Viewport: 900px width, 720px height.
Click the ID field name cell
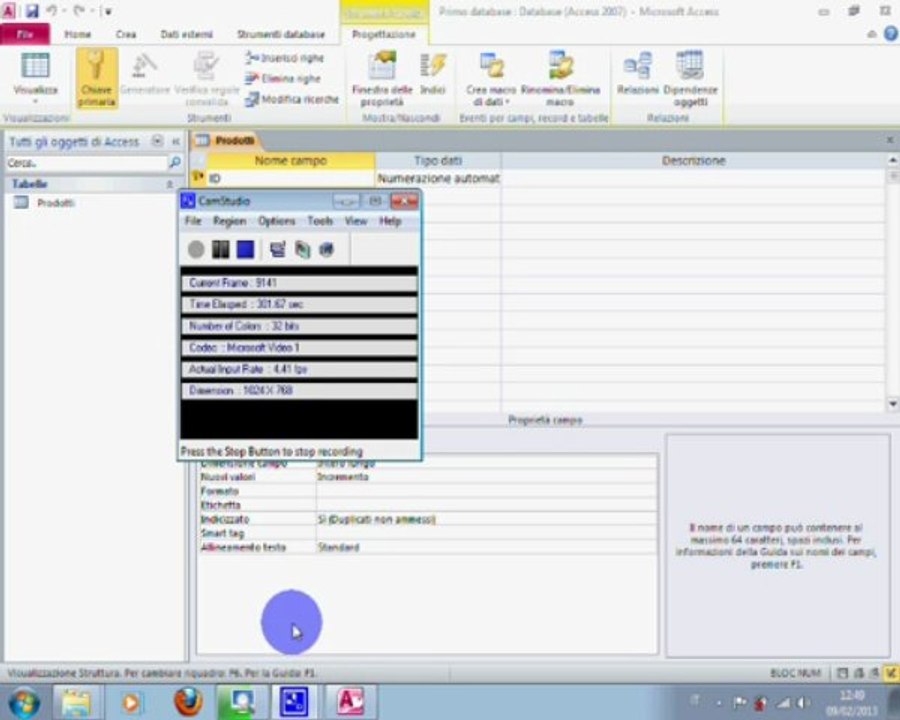[x=290, y=179]
